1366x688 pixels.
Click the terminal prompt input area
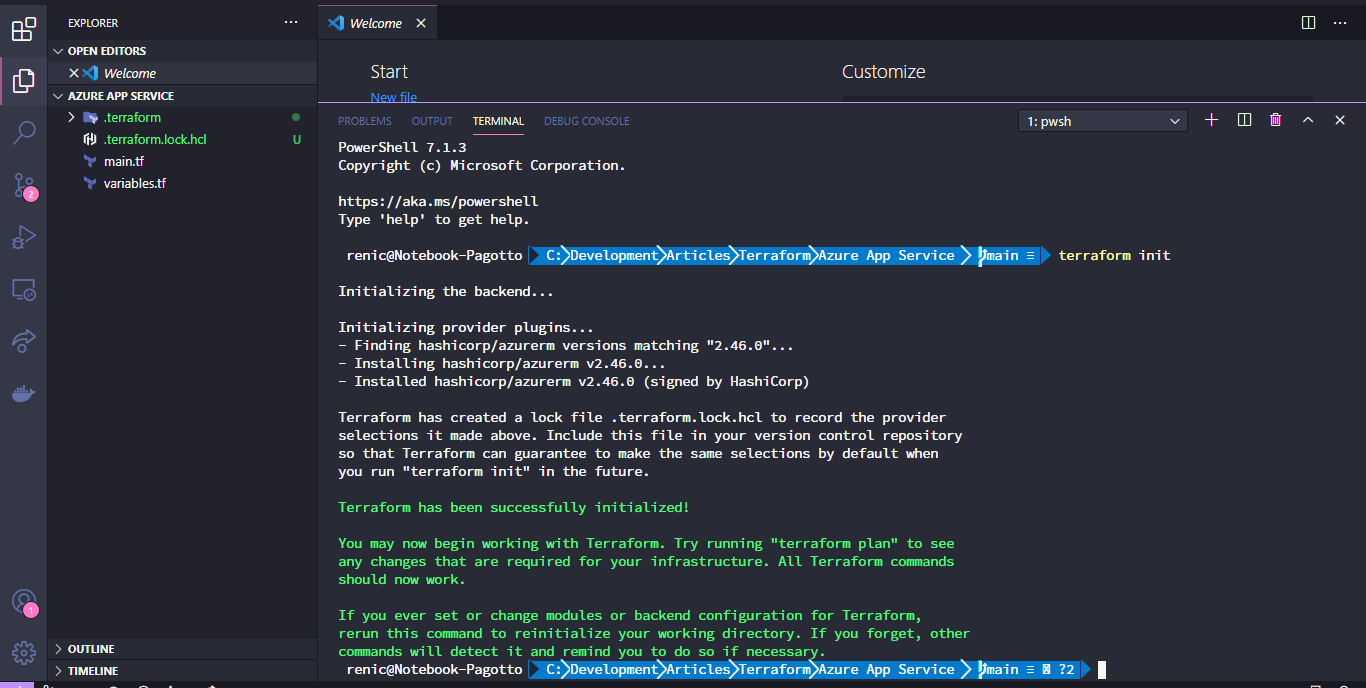pyautogui.click(x=1101, y=670)
